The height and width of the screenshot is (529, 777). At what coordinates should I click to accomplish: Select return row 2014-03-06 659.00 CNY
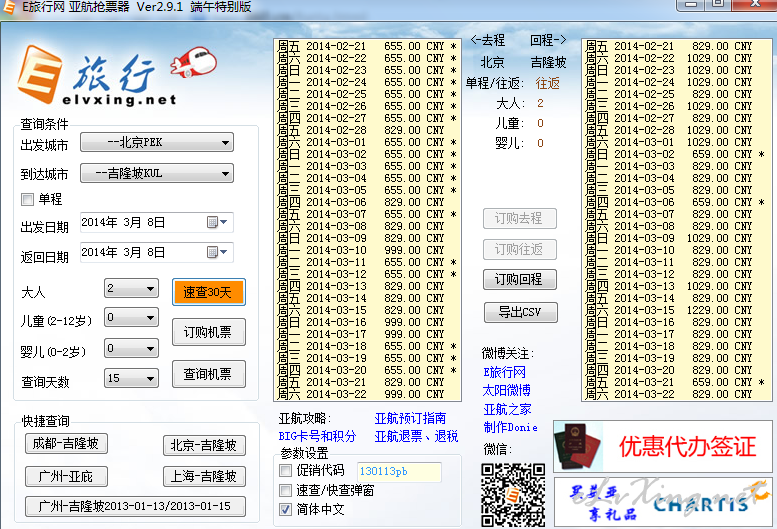[676, 202]
